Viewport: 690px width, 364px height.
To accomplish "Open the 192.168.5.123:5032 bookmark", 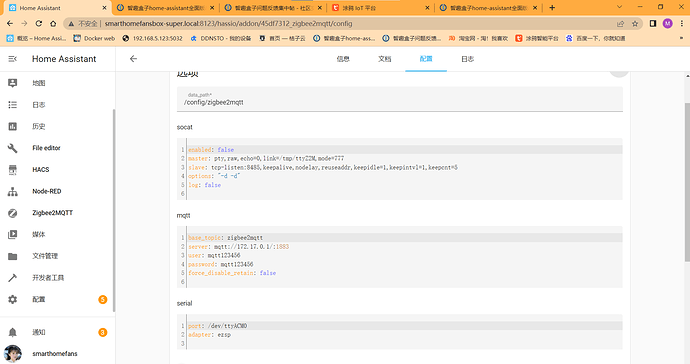I will click(x=152, y=38).
